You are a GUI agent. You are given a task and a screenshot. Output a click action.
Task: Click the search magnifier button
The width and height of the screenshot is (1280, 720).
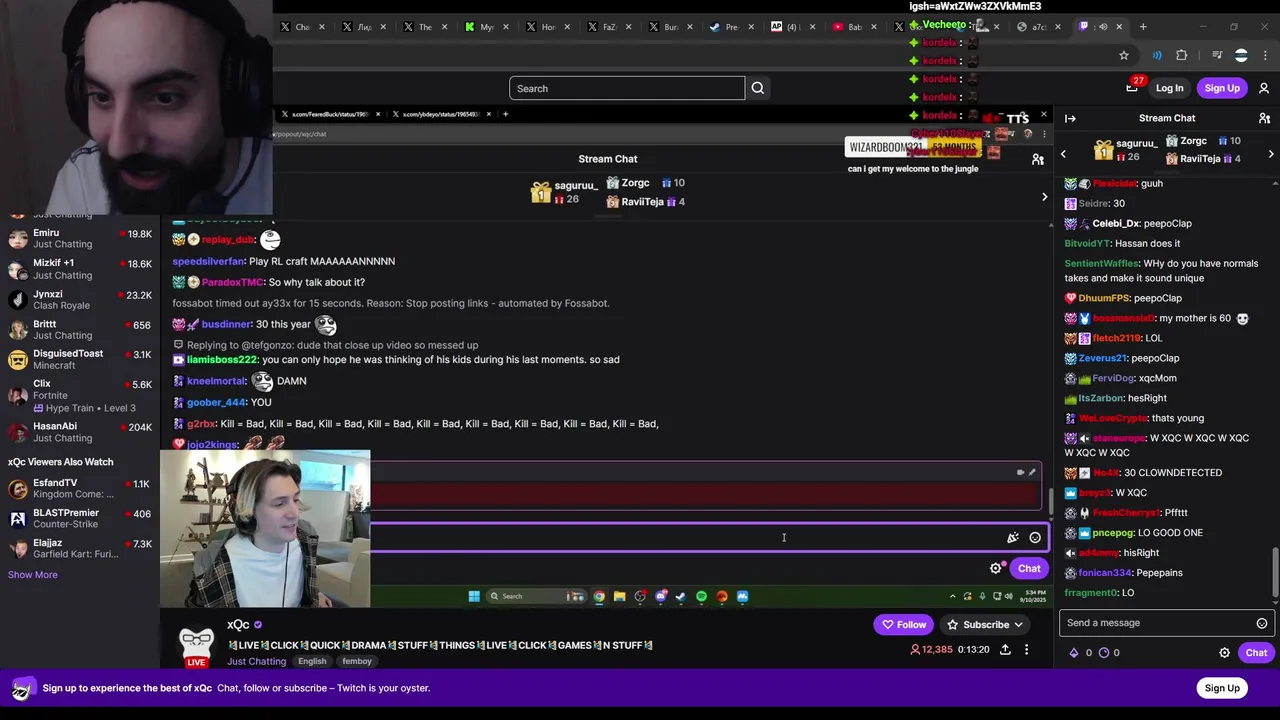pyautogui.click(x=758, y=88)
